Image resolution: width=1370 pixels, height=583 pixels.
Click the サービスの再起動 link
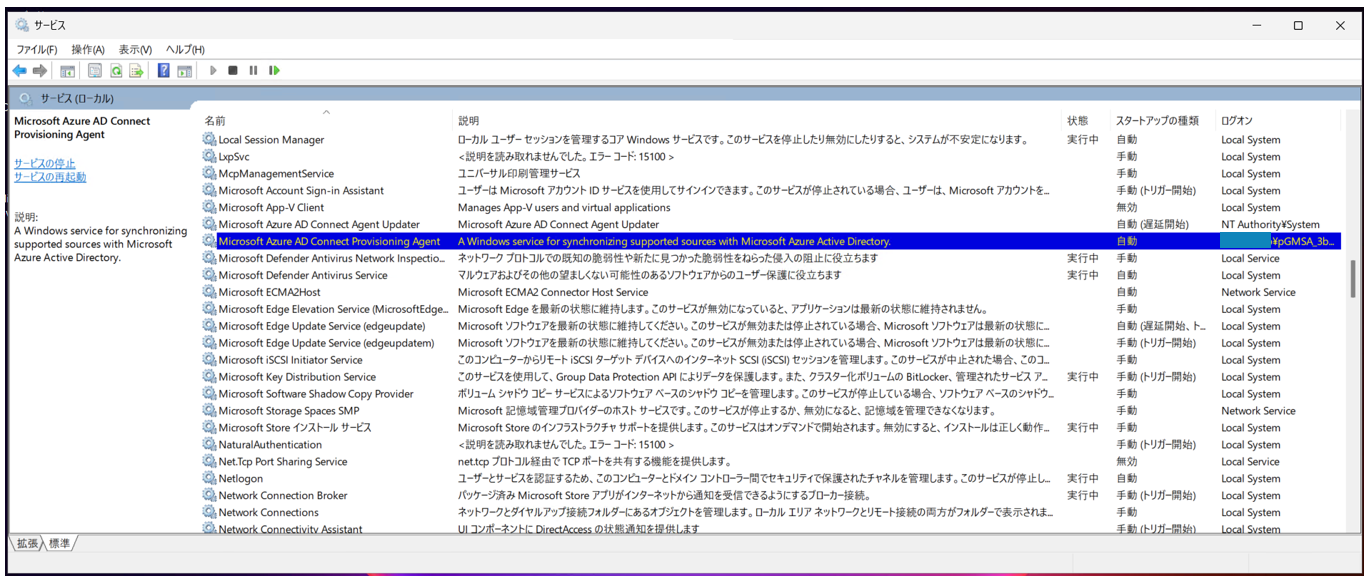pyautogui.click(x=50, y=177)
